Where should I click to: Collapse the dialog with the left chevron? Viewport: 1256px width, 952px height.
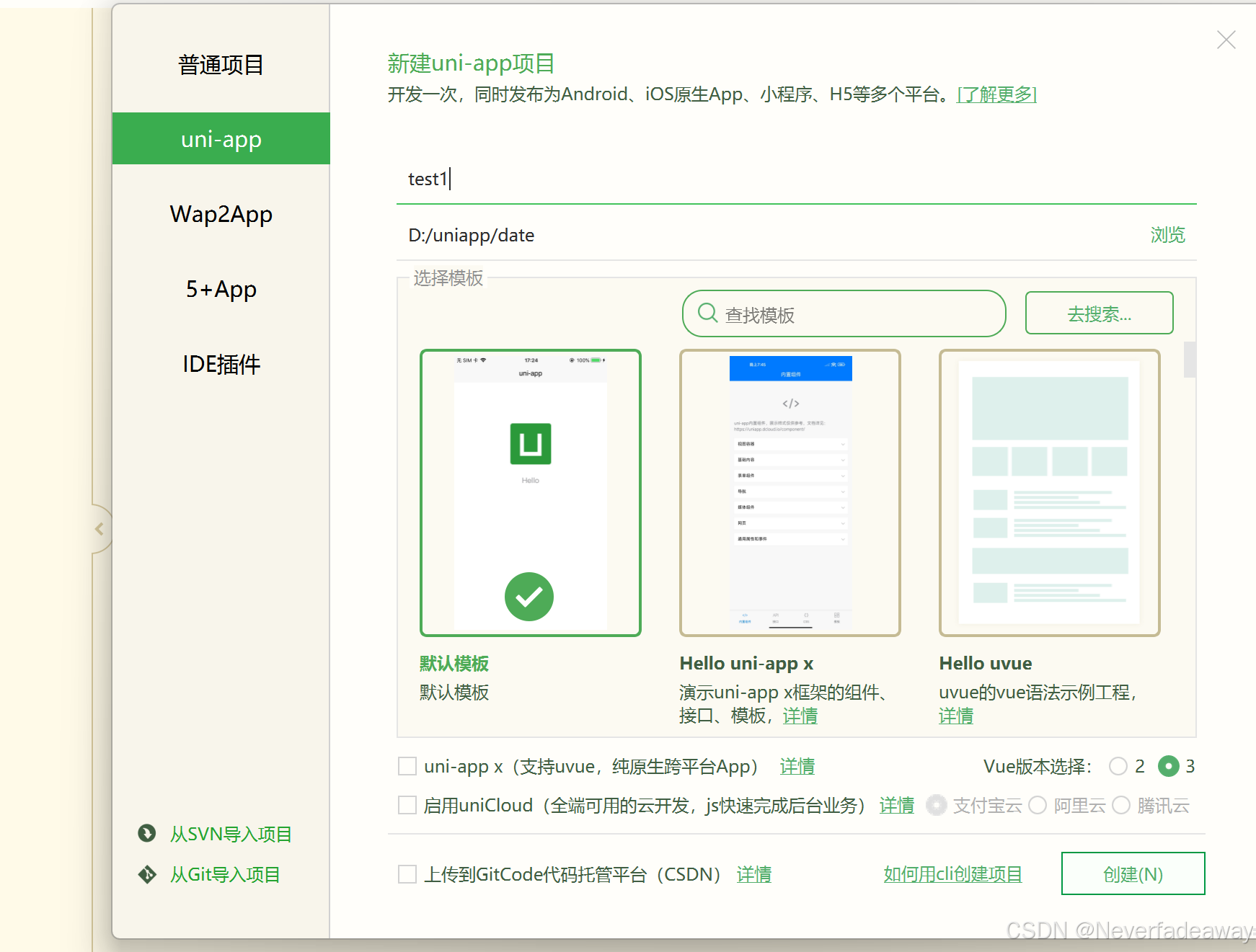coord(99,528)
